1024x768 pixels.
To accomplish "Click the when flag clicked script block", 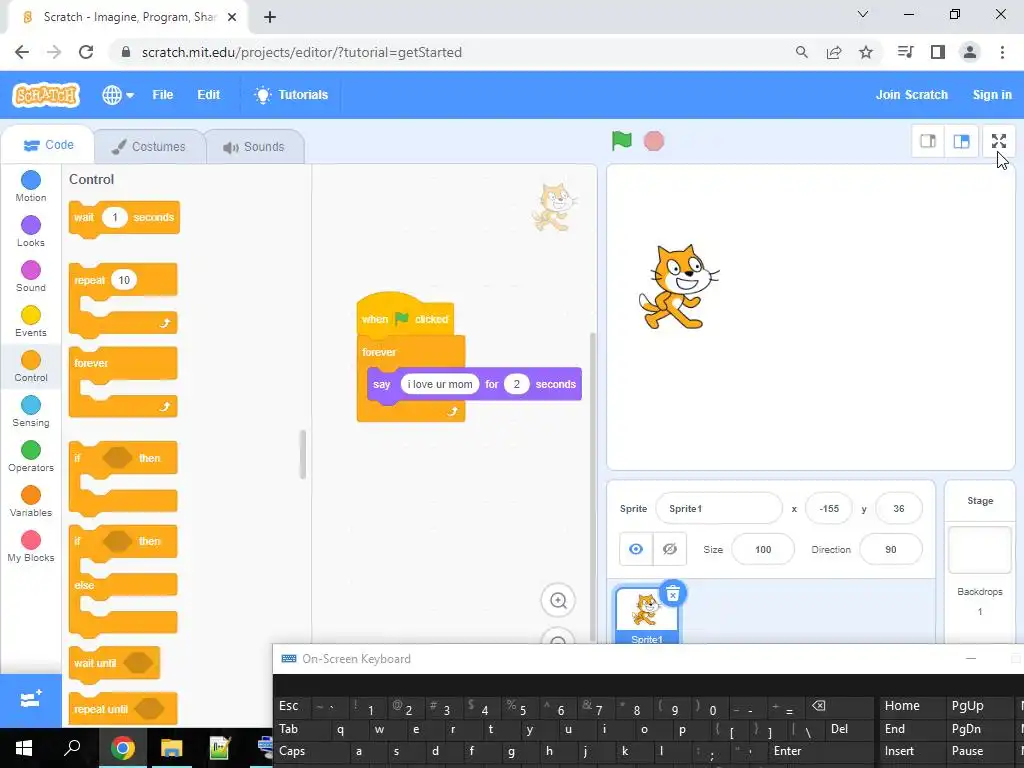I will [x=405, y=317].
